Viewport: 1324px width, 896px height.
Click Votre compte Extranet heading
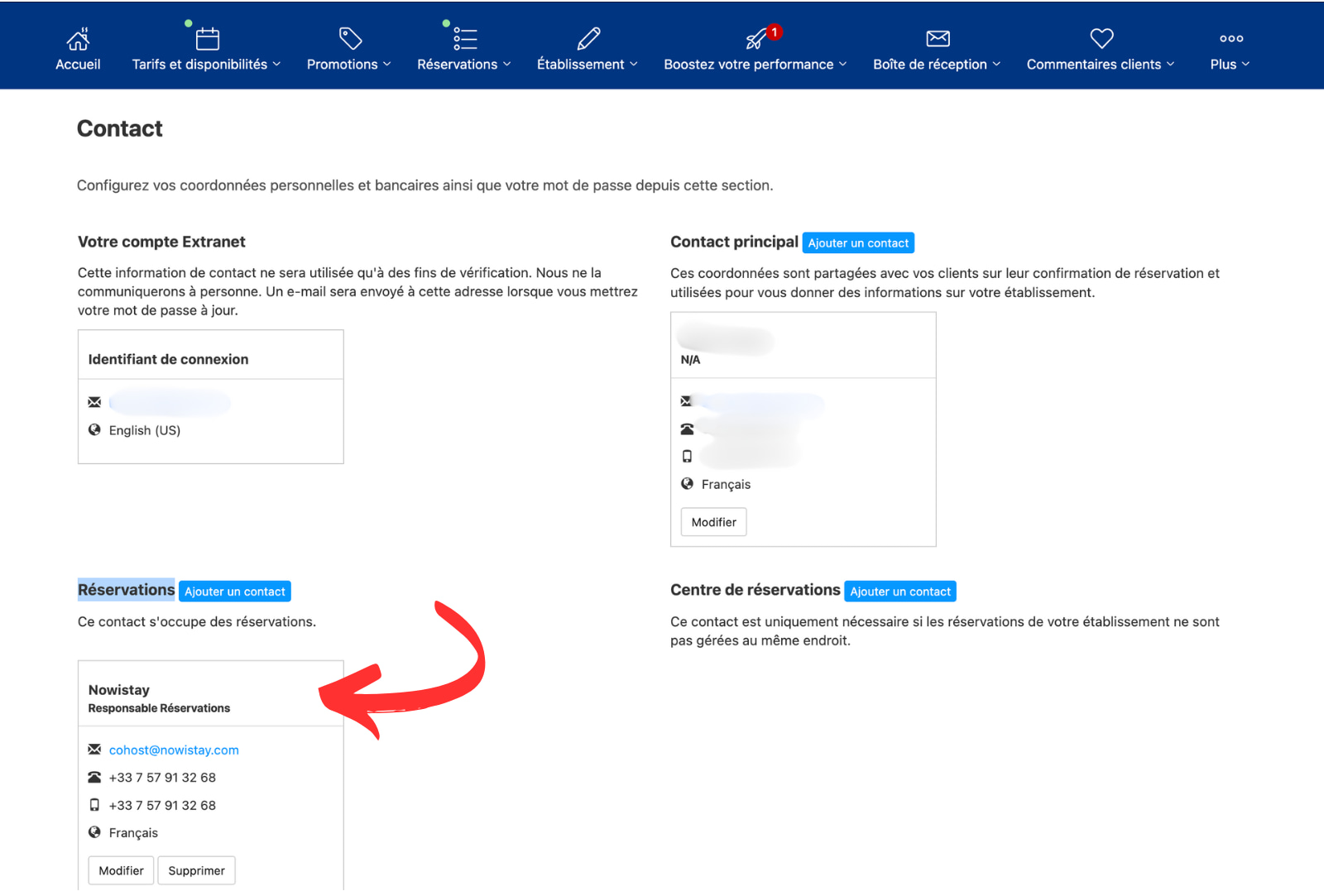[161, 242]
